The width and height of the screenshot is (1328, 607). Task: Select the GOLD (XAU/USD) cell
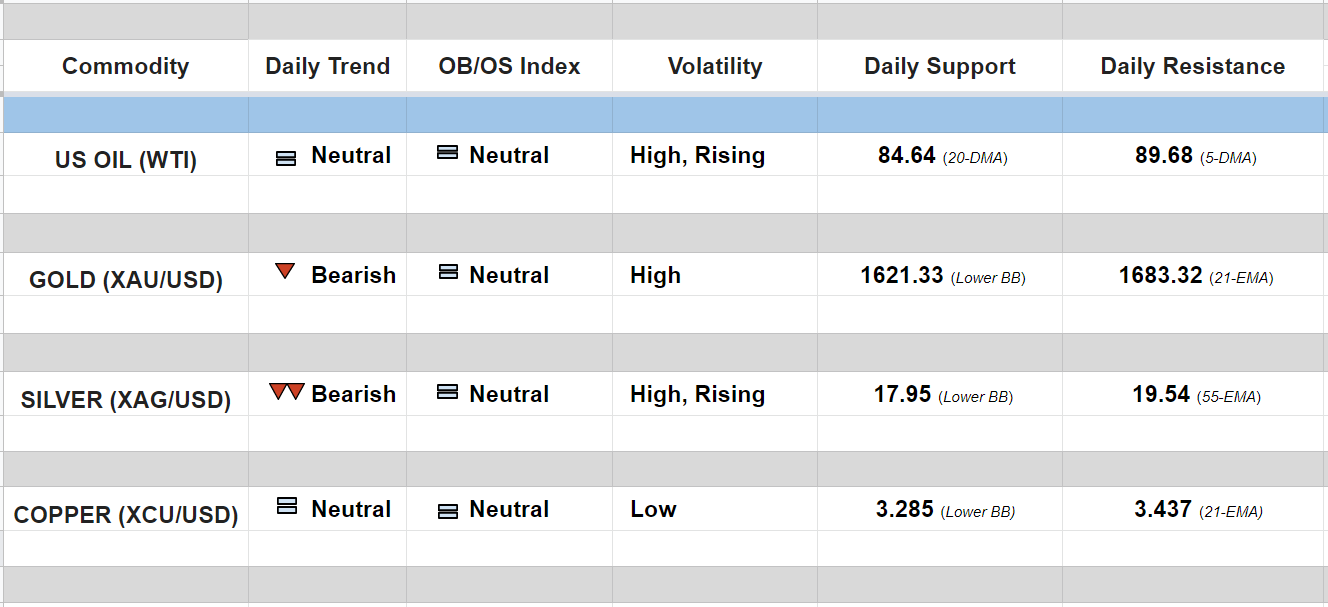coord(126,280)
